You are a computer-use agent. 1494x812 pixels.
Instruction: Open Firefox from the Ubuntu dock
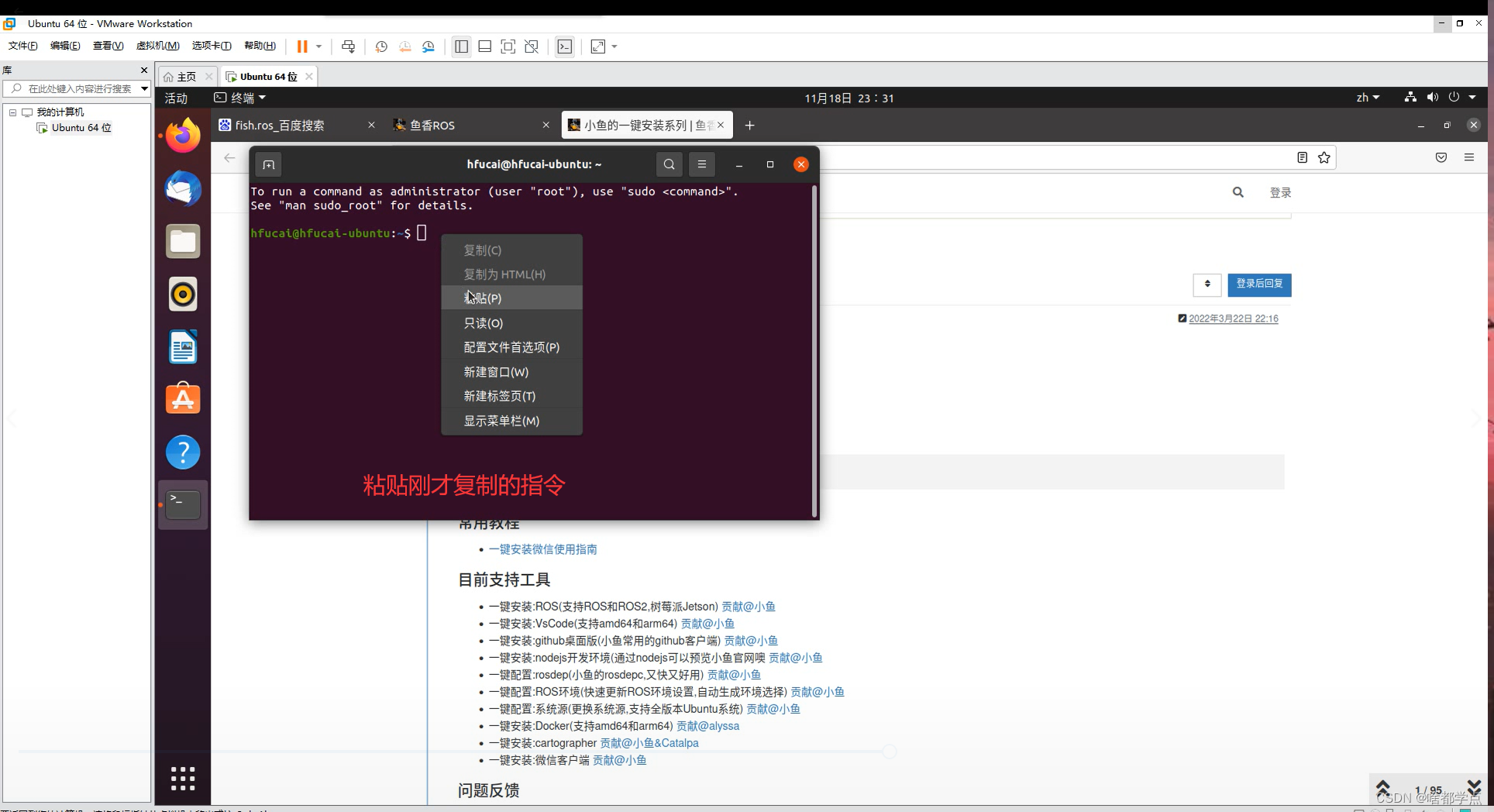pos(183,136)
